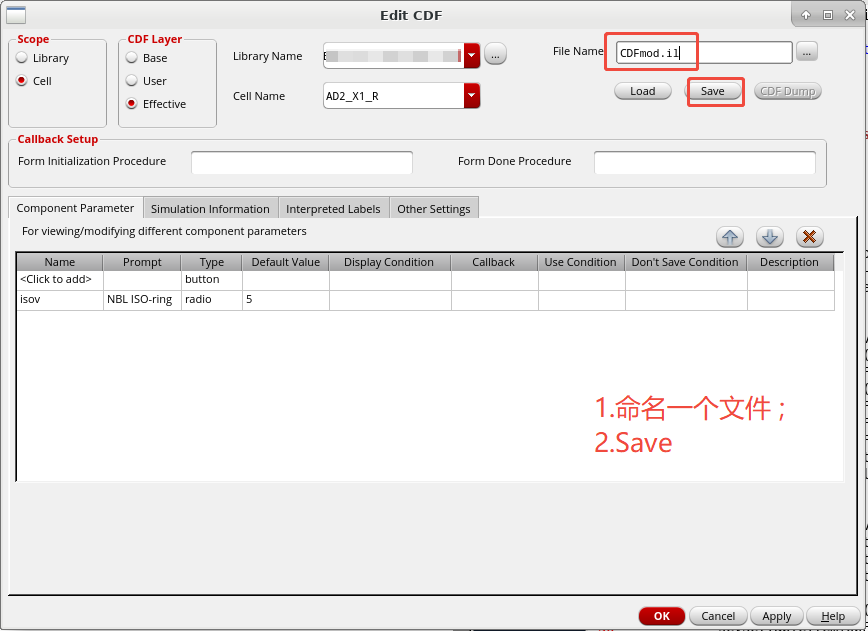Open the window menu icon in title bar
The image size is (868, 631).
coord(16,15)
